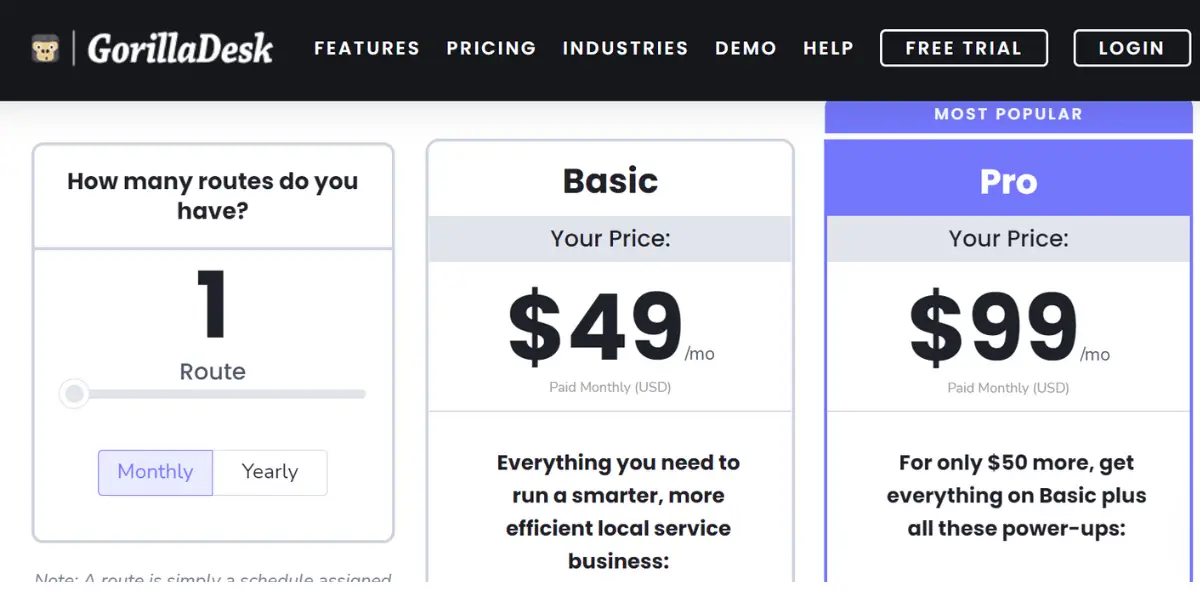Open the Industries navigation item
This screenshot has height=600, width=1200.
tap(625, 48)
